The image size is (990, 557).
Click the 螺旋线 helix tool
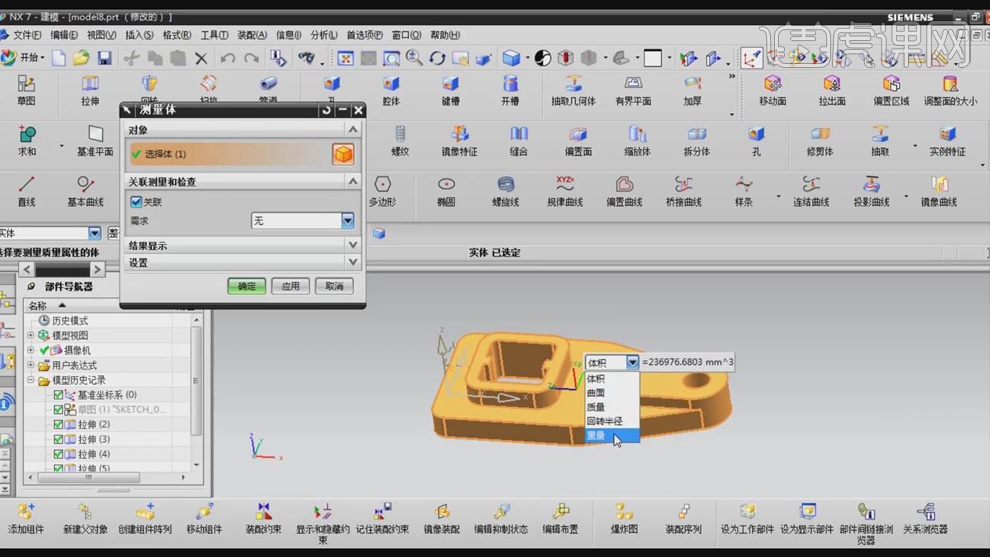506,191
